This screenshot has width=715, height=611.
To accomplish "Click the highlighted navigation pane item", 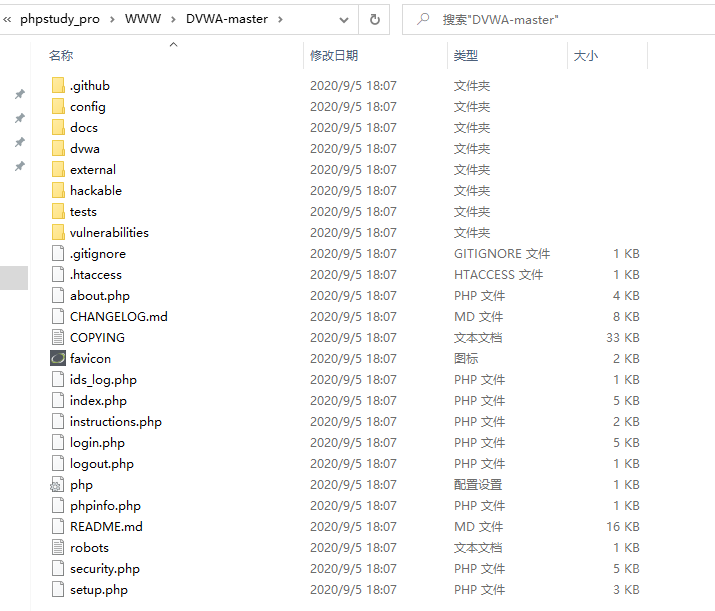I will [14, 278].
